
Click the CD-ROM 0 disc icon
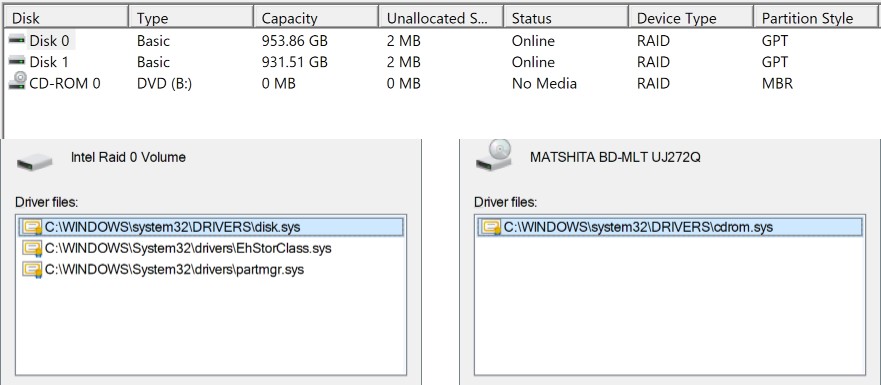[x=17, y=81]
